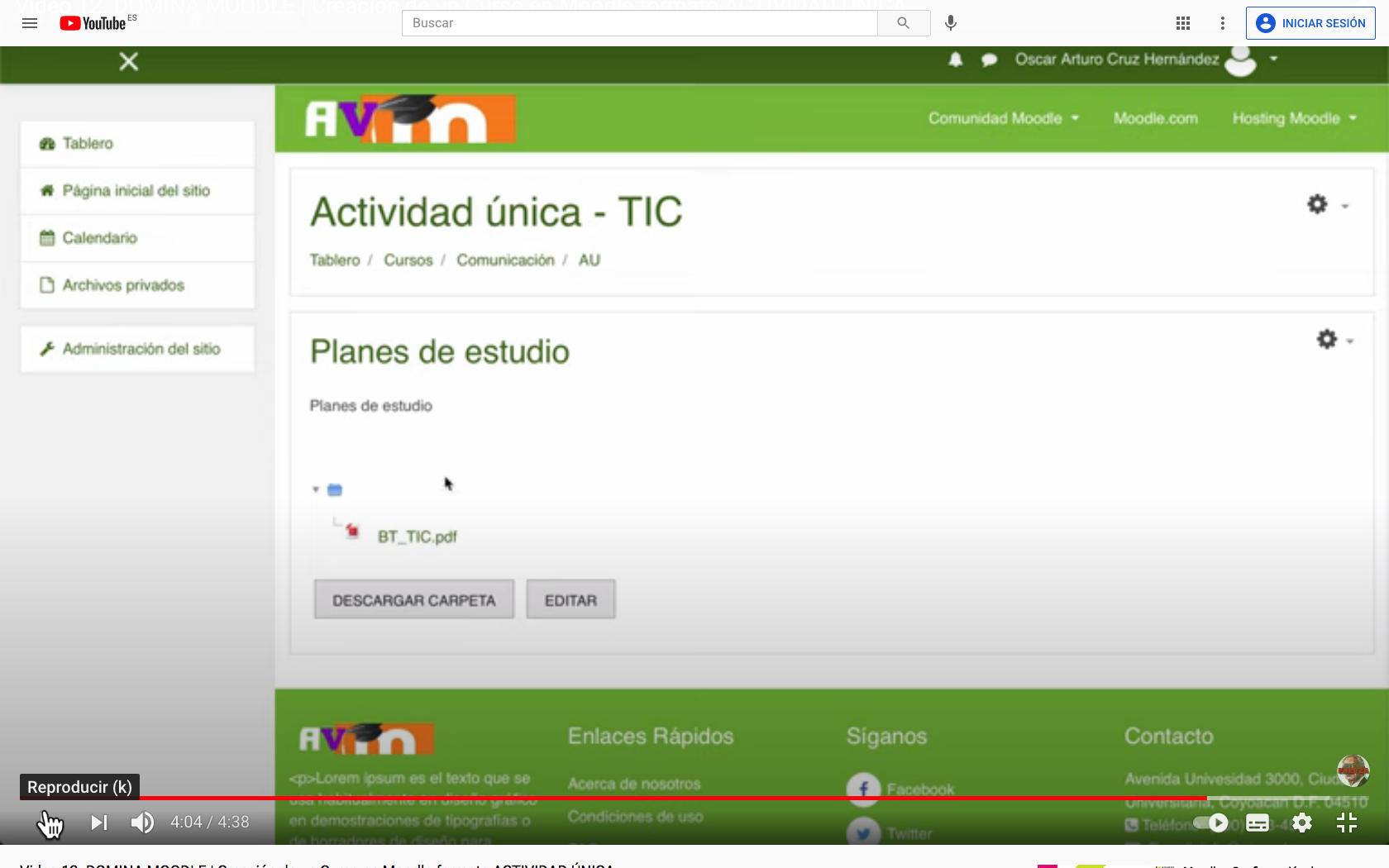Open the YouTube hamburger guide menu
1389x868 pixels.
pyautogui.click(x=30, y=23)
